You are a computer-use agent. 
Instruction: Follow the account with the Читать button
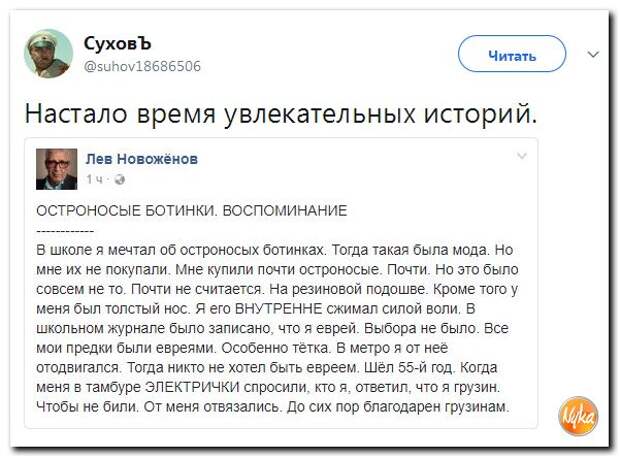pyautogui.click(x=512, y=54)
